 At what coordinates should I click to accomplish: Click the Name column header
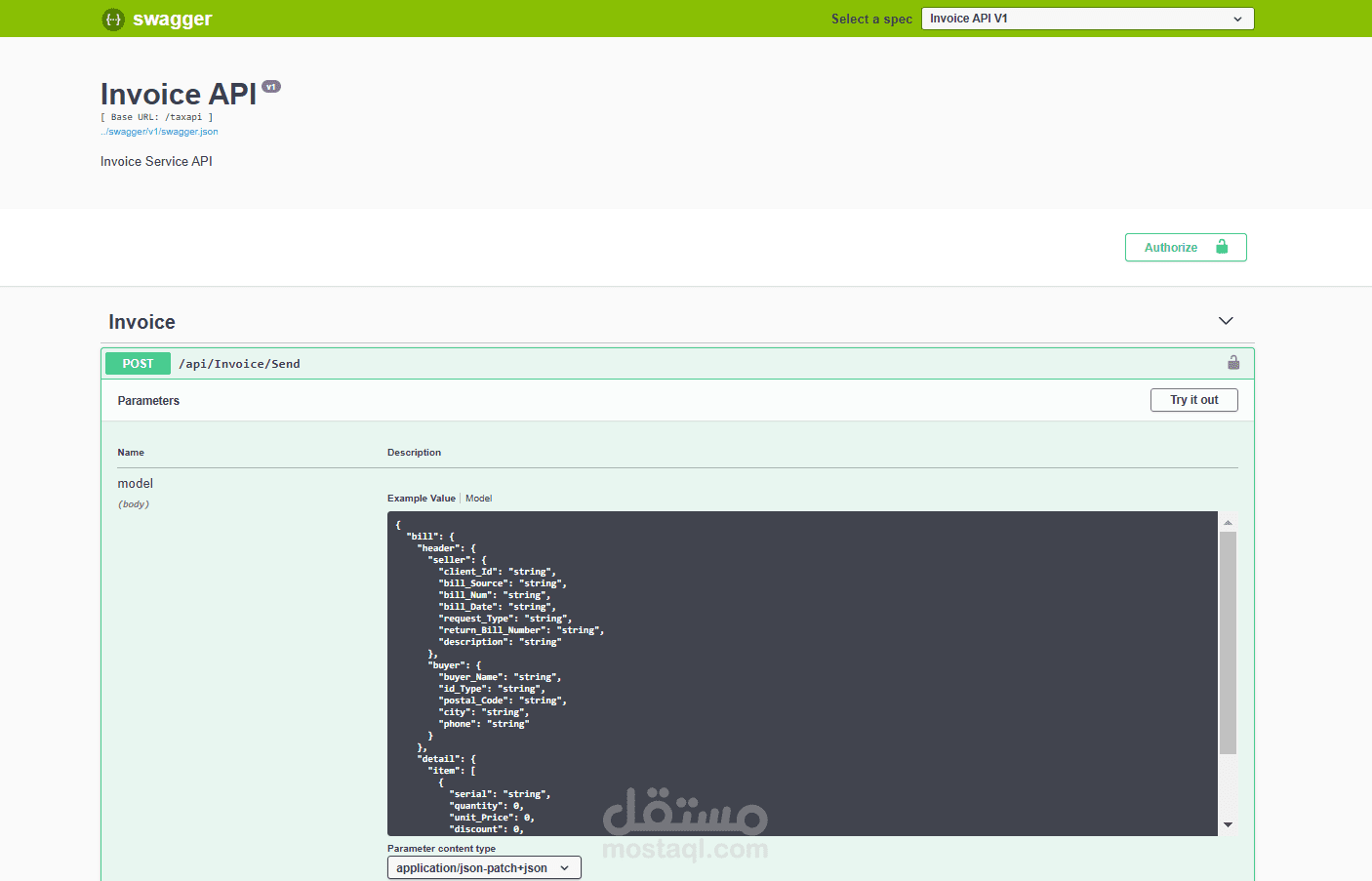(x=131, y=453)
